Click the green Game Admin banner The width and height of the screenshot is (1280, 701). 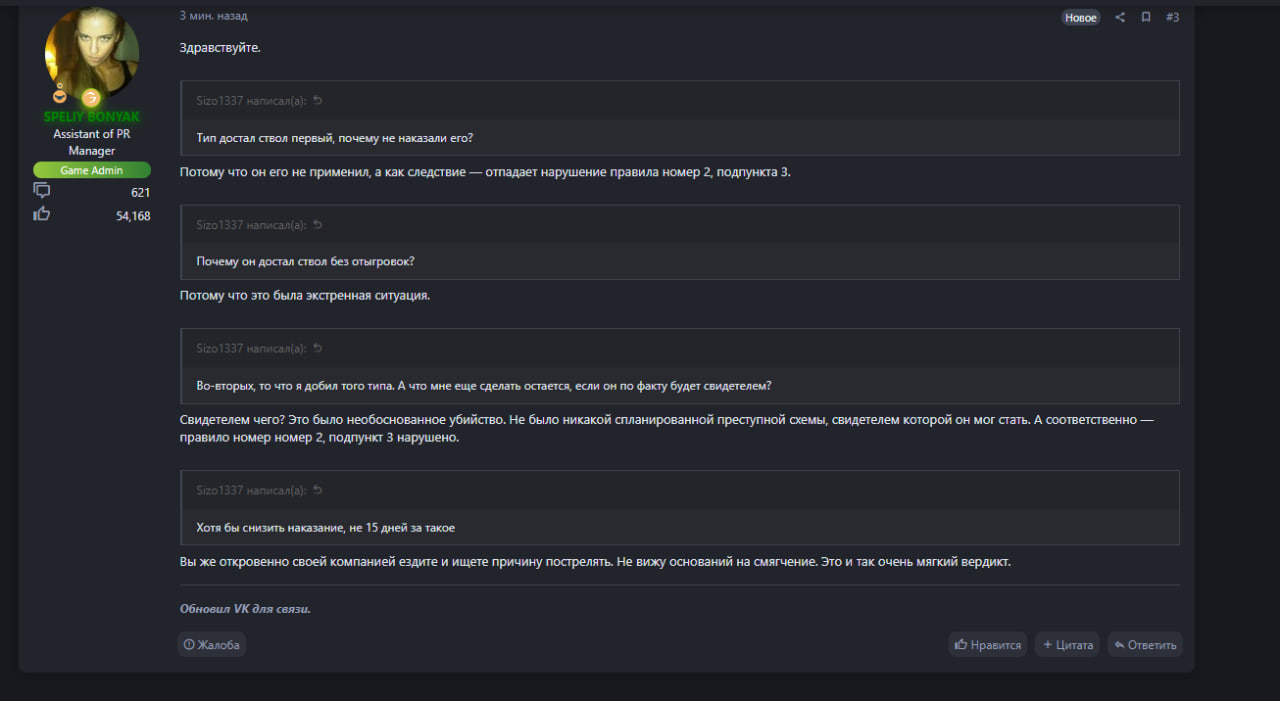tap(92, 170)
